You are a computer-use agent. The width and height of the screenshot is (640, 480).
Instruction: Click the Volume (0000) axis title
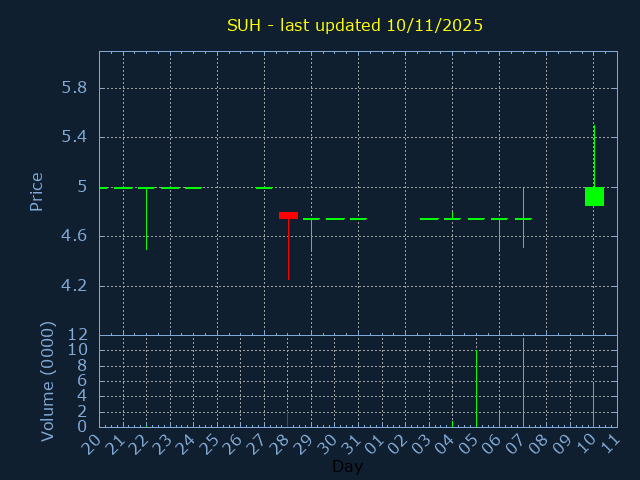(47, 381)
